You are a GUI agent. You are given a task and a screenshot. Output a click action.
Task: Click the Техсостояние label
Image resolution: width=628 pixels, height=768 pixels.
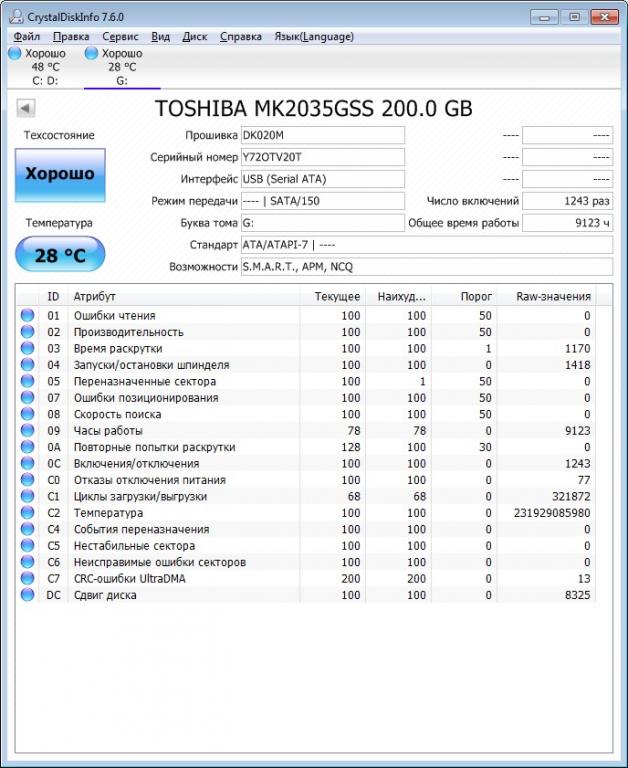(x=59, y=135)
